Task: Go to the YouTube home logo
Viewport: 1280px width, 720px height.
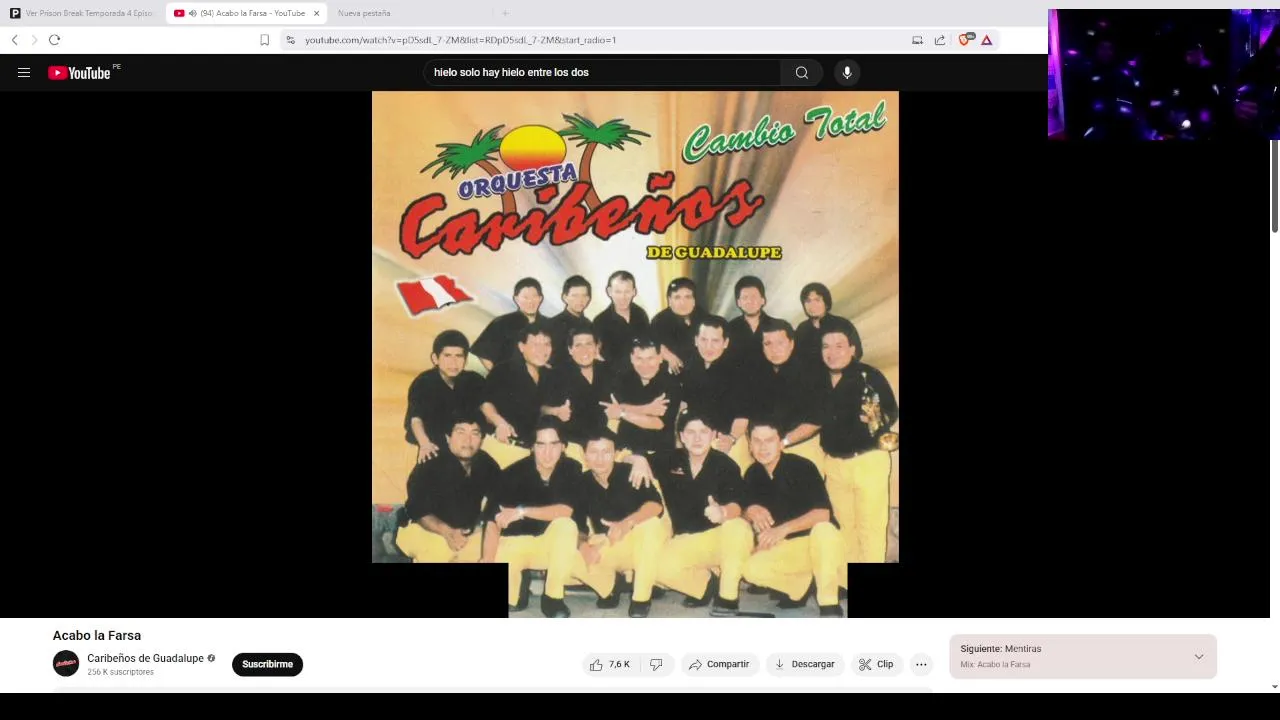Action: point(80,72)
